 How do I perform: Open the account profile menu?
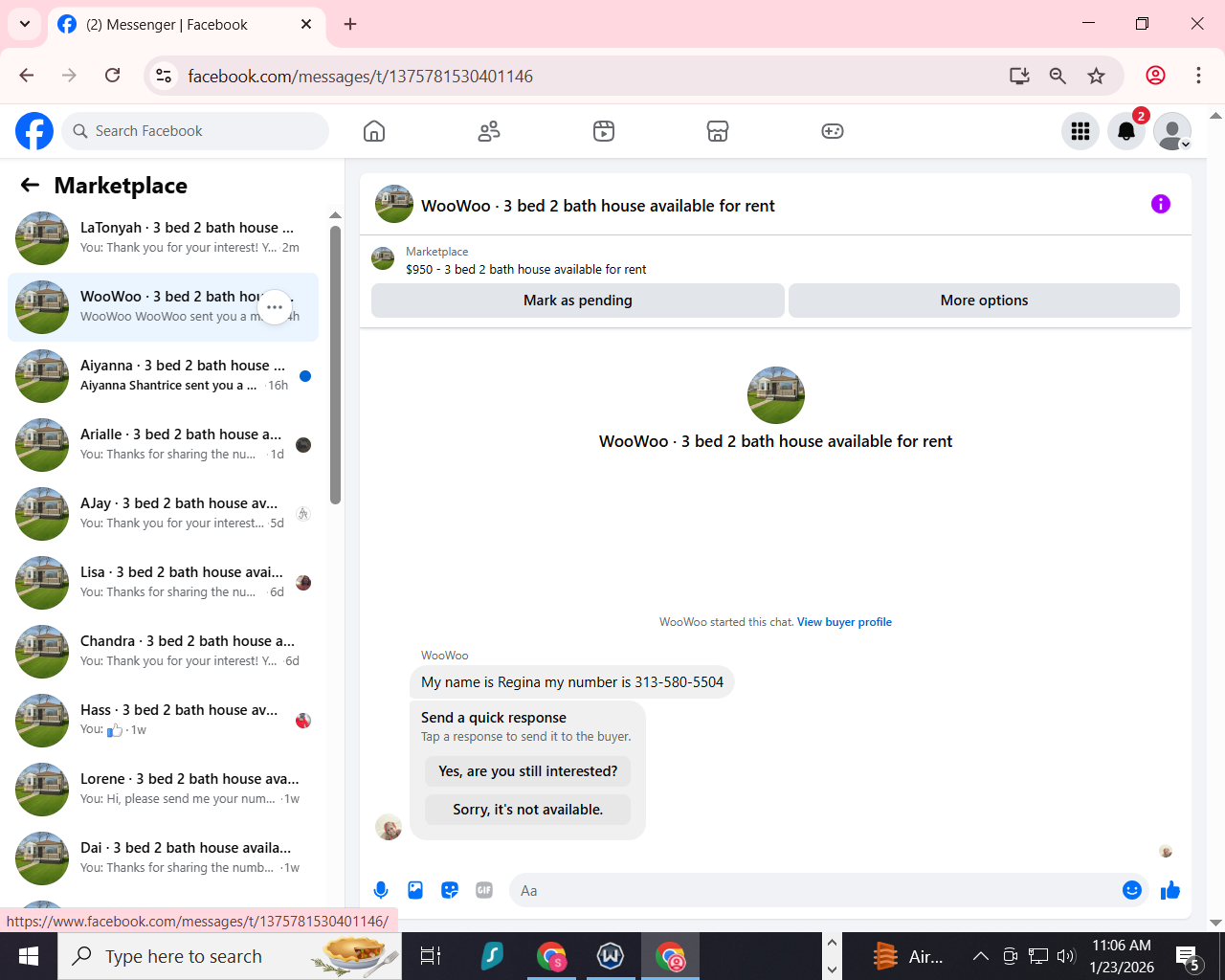(x=1172, y=131)
